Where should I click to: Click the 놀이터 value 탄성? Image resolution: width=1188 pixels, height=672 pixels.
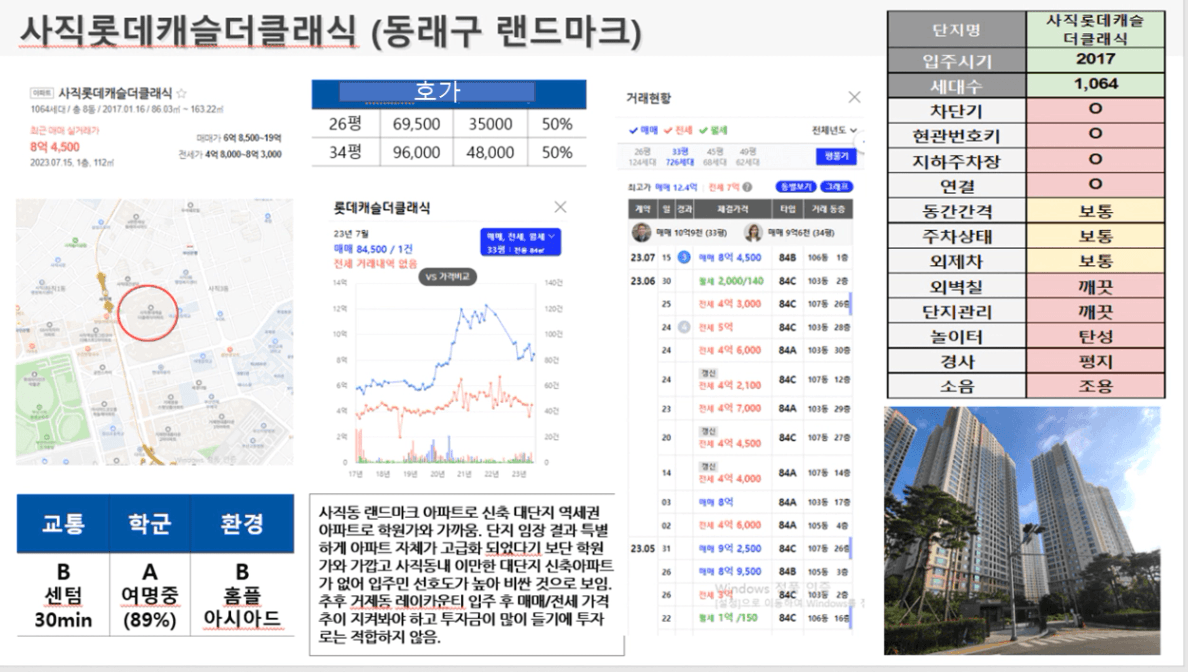[1096, 336]
